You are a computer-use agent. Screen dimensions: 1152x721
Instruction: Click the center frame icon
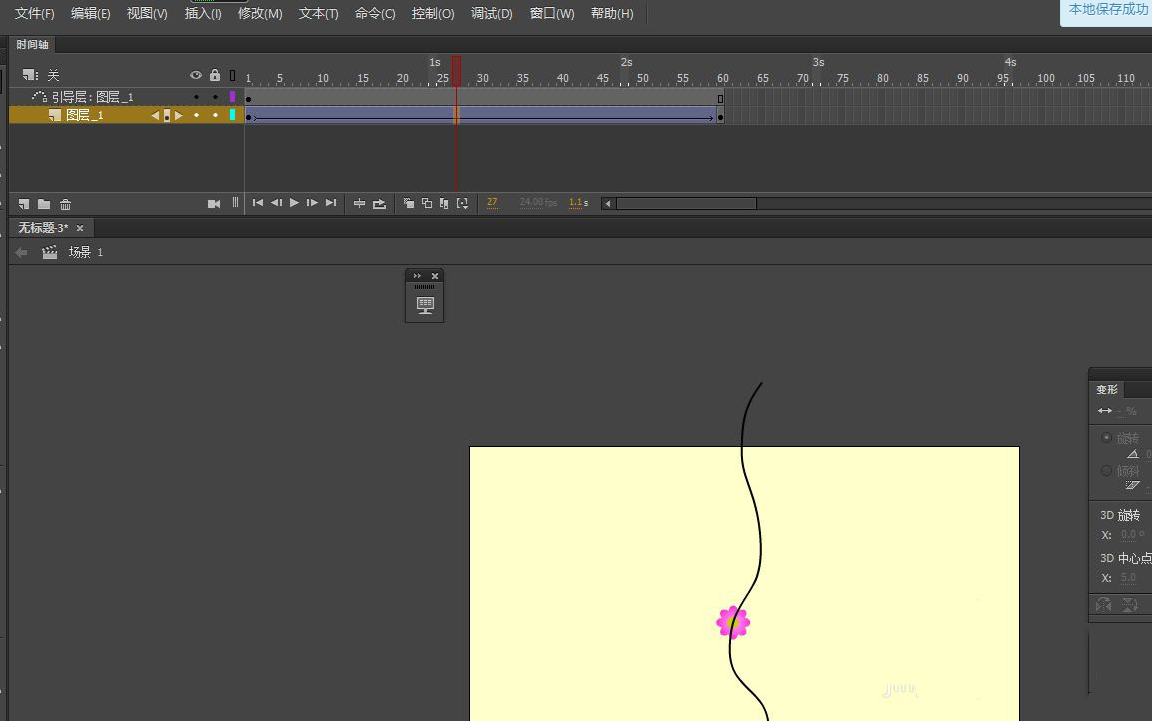[360, 204]
